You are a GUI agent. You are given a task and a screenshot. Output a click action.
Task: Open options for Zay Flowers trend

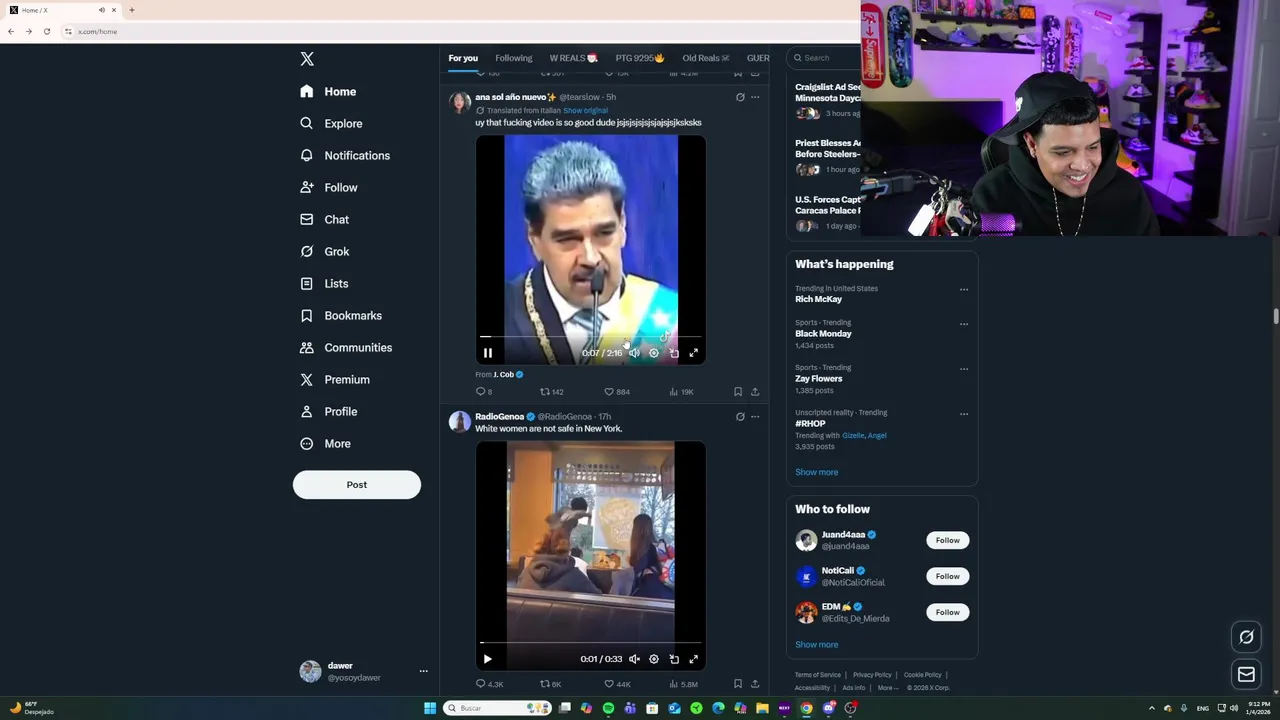964,369
